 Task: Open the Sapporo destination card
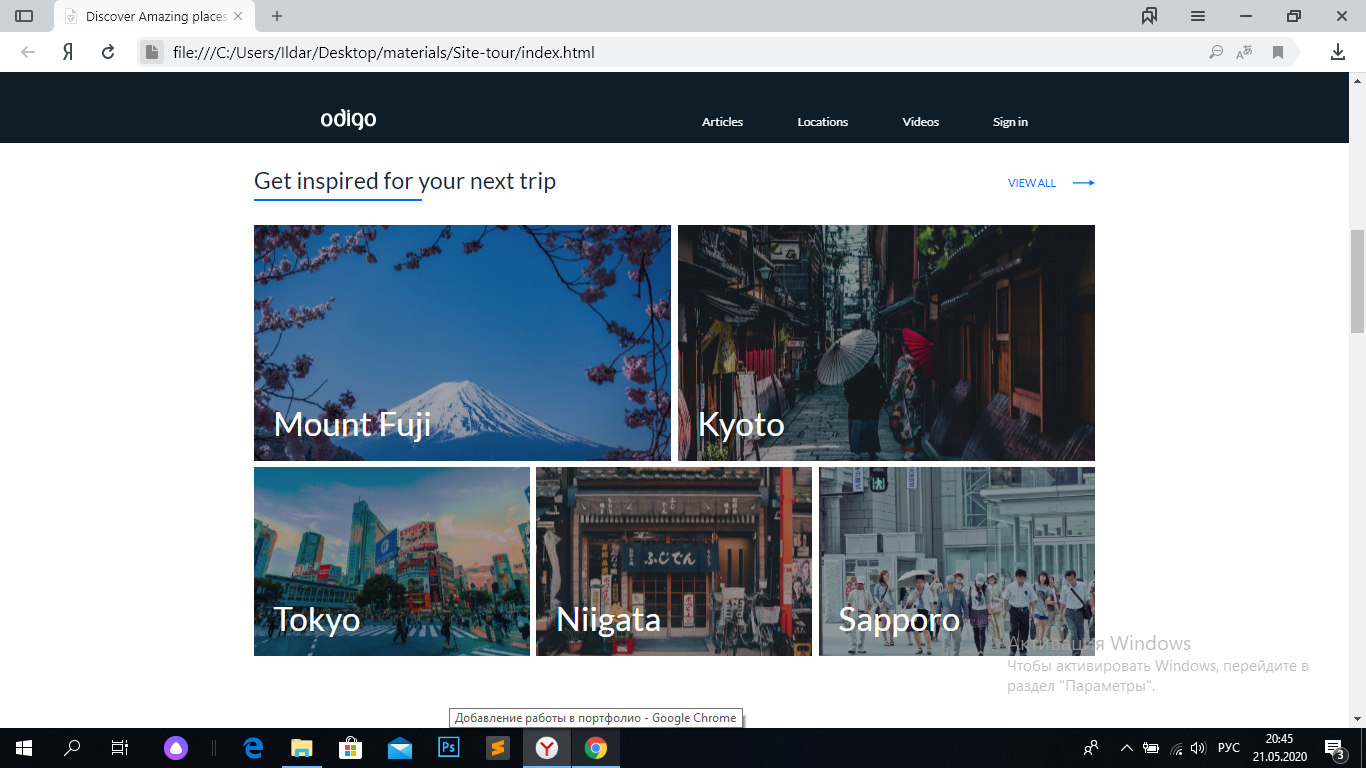[x=957, y=561]
